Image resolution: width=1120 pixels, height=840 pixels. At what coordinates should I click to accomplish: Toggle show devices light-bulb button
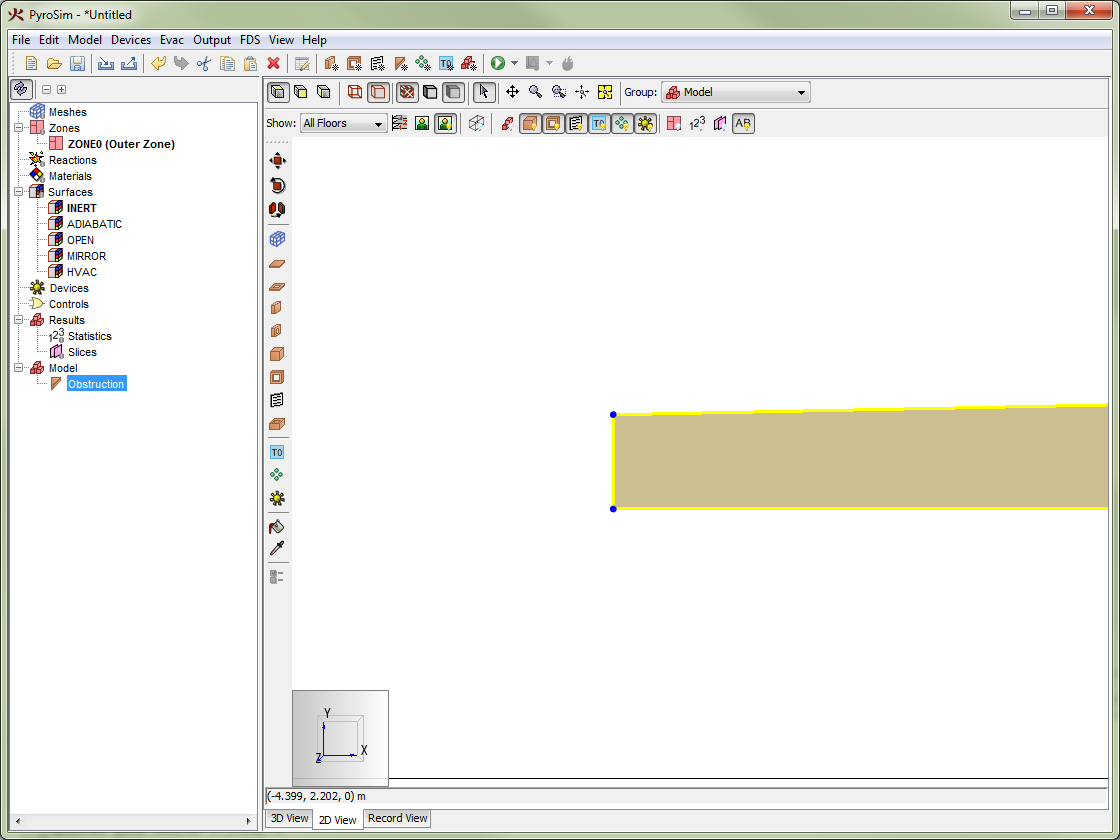pos(645,124)
